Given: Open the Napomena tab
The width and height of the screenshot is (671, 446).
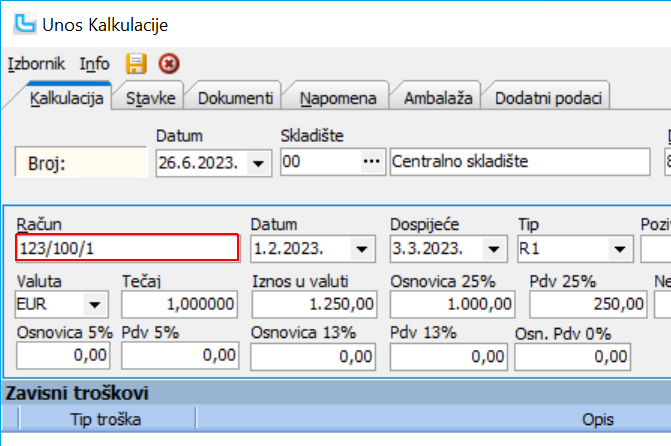Looking at the screenshot, I should click(337, 98).
